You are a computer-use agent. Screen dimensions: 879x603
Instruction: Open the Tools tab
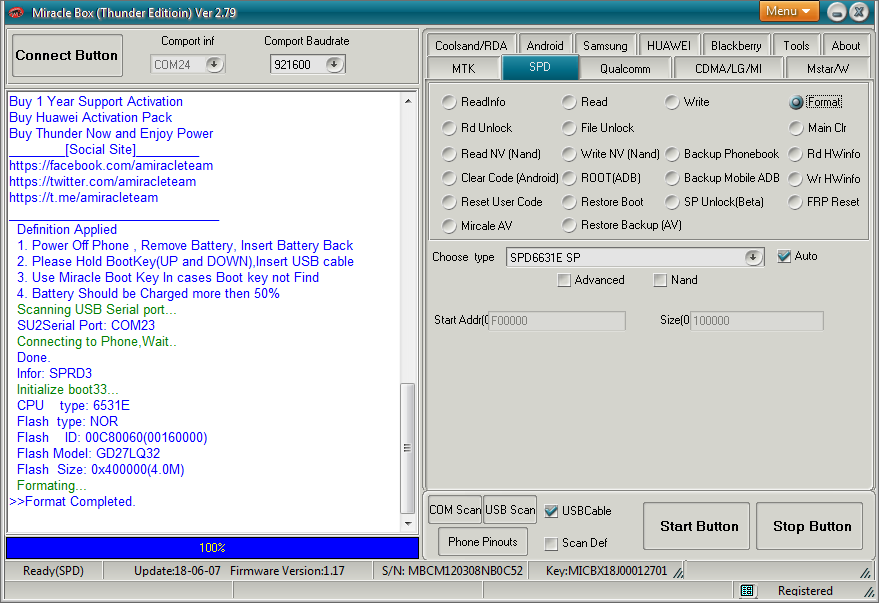pos(796,45)
